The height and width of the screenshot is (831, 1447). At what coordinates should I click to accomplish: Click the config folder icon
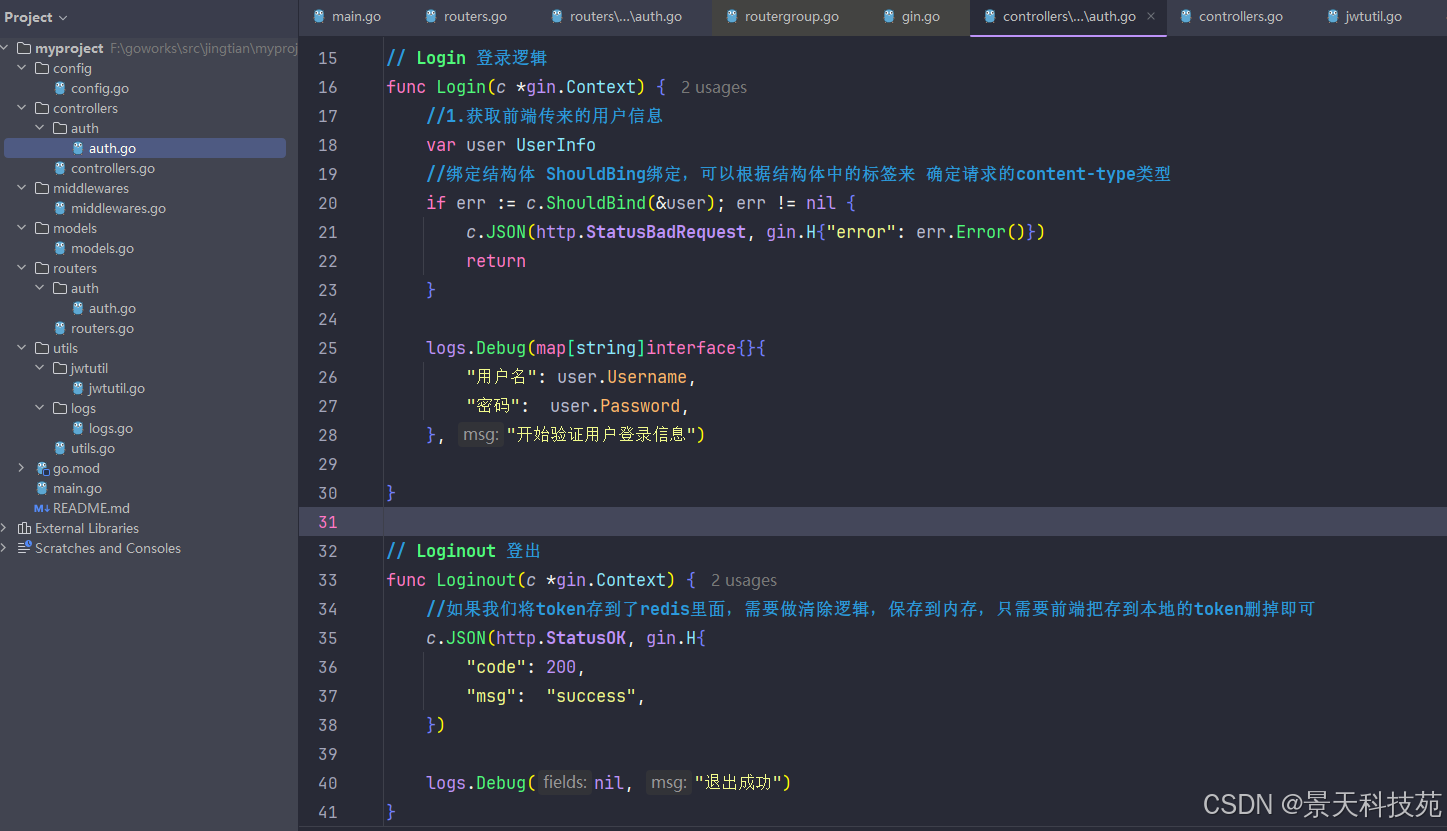(42, 68)
